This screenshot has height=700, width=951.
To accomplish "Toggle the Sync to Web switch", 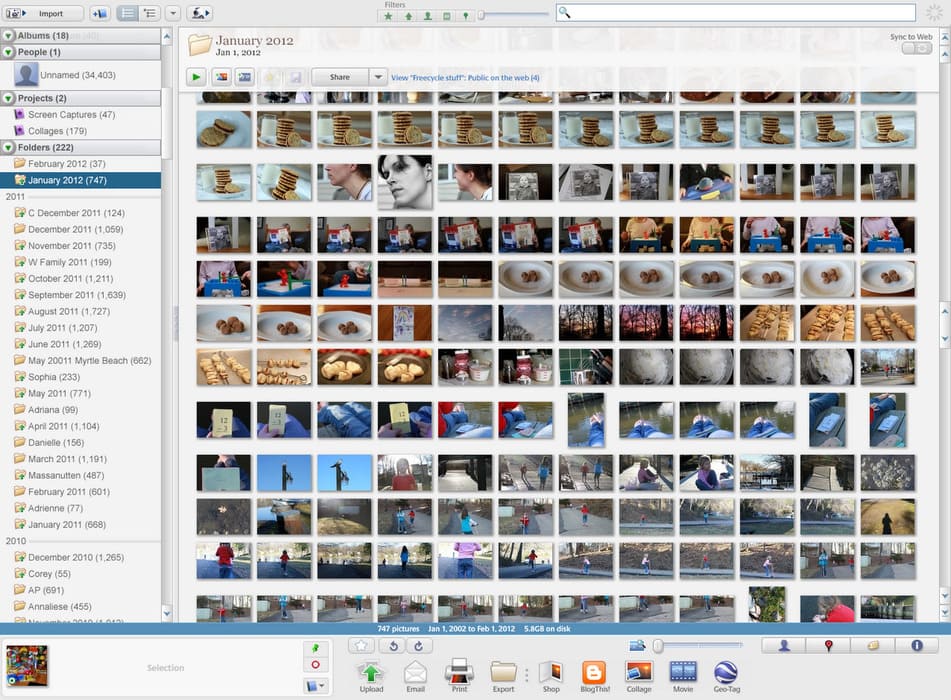I will [916, 48].
